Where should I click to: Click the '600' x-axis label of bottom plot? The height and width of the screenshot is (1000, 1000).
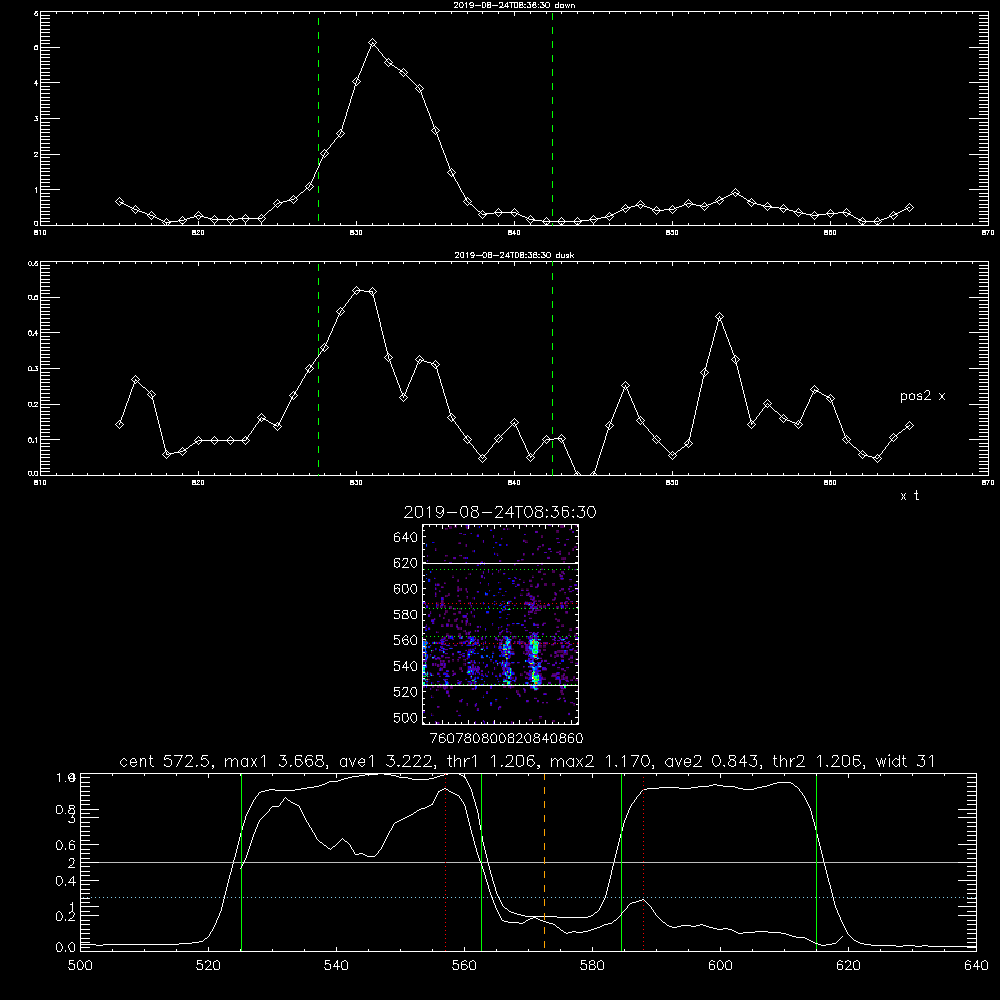tap(720, 966)
